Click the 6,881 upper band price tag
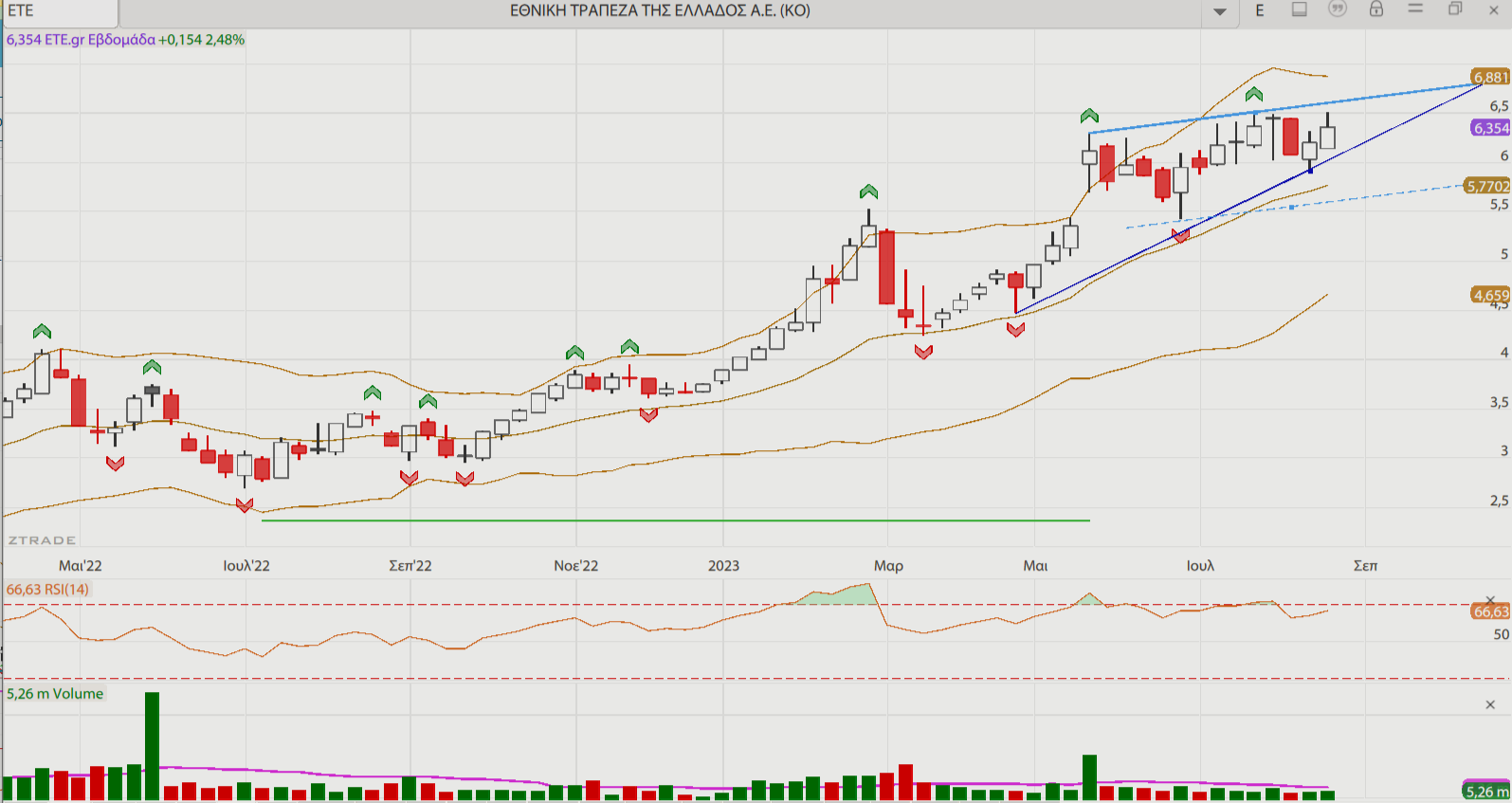The image size is (1512, 803). coord(1490,78)
